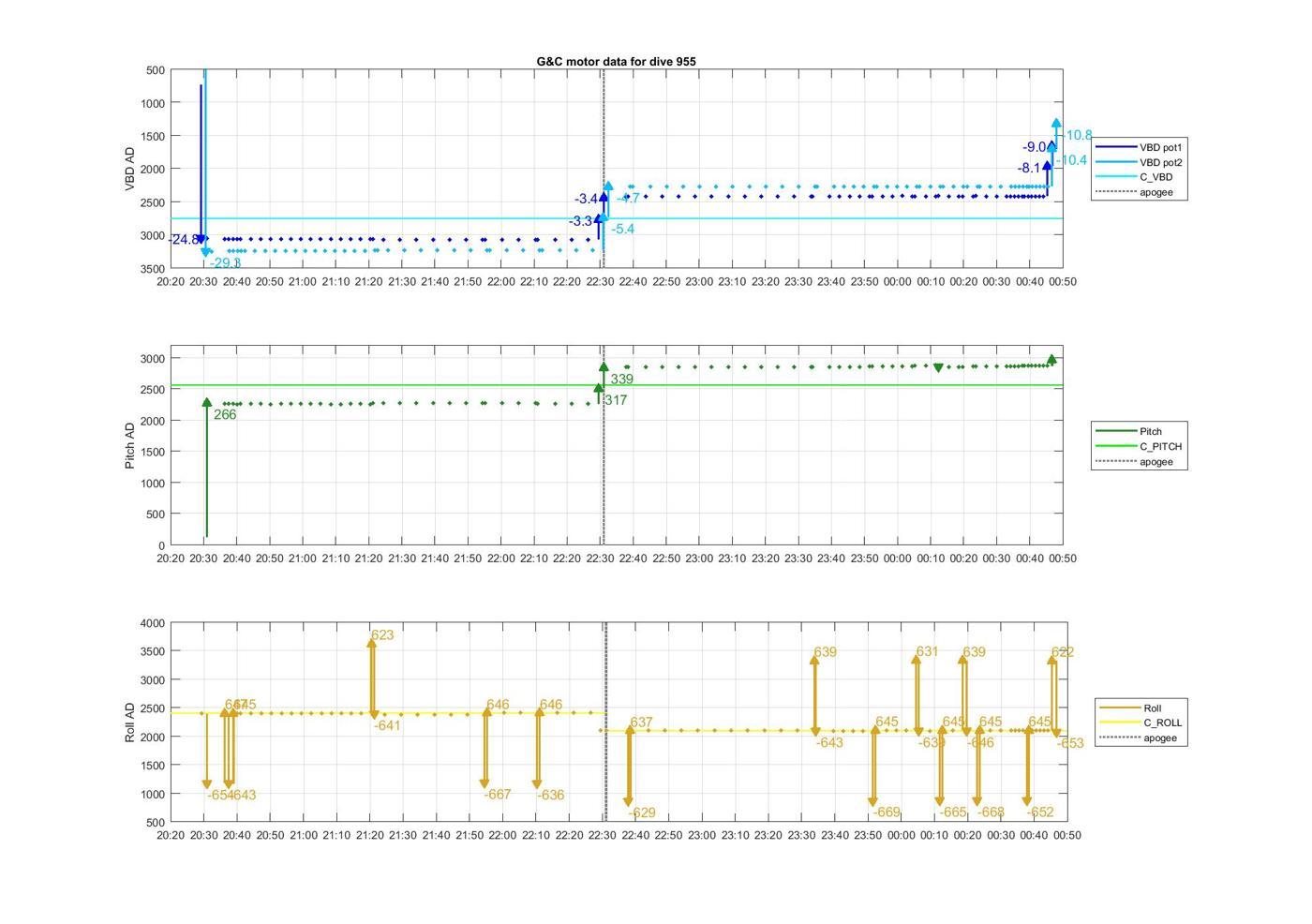Click the 266 data label in Pitch plot

(225, 414)
